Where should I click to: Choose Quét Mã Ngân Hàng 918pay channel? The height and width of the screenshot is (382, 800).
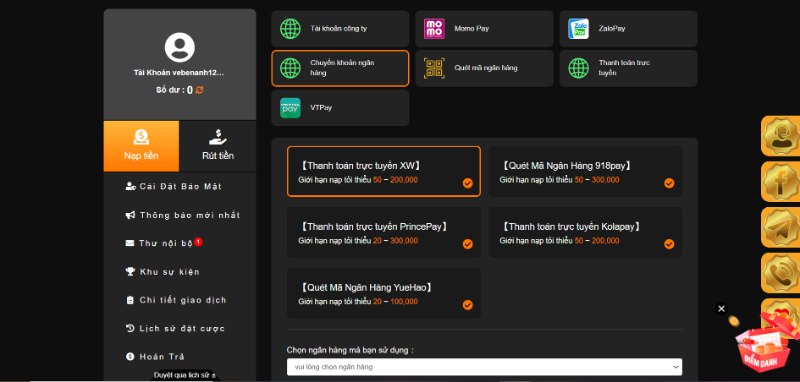coord(585,171)
